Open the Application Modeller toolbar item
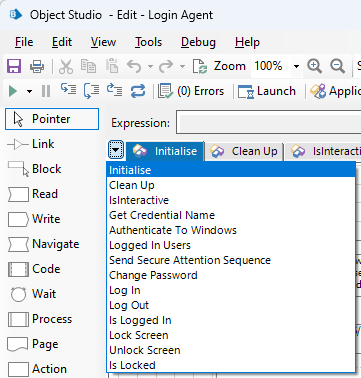361x378 pixels. coord(335,91)
